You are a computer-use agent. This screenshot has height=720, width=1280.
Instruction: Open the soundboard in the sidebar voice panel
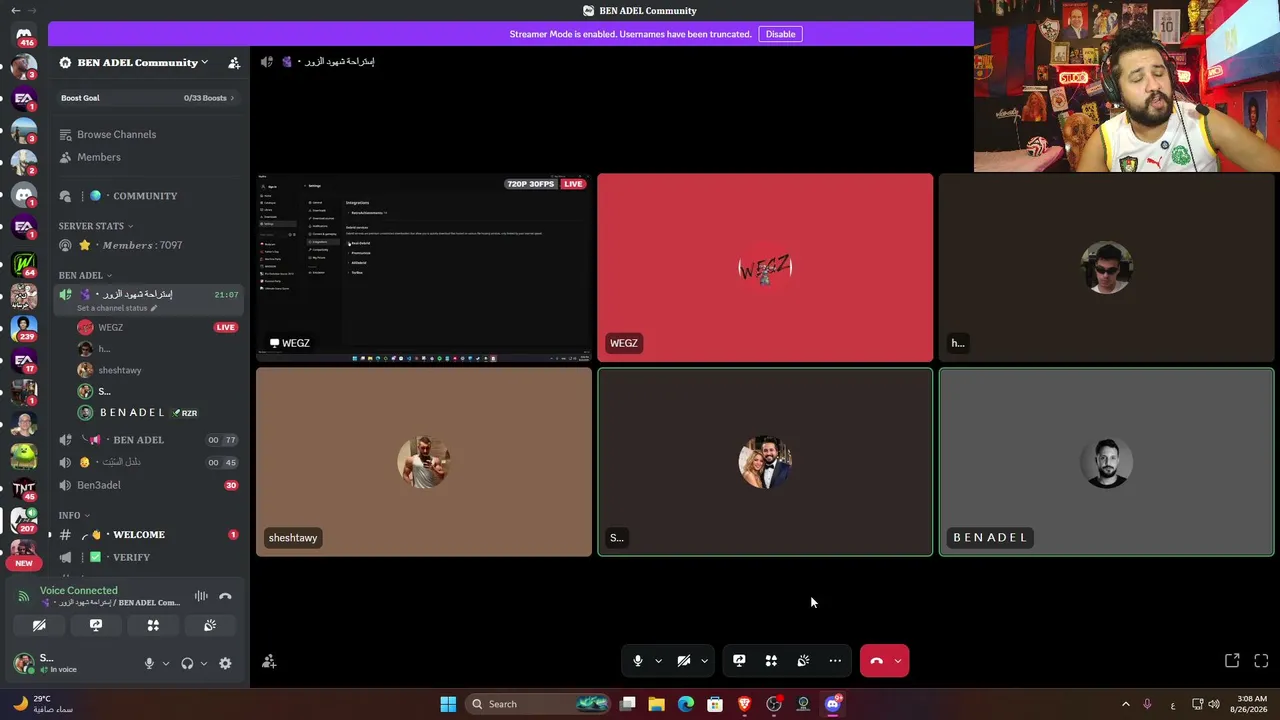click(x=210, y=625)
